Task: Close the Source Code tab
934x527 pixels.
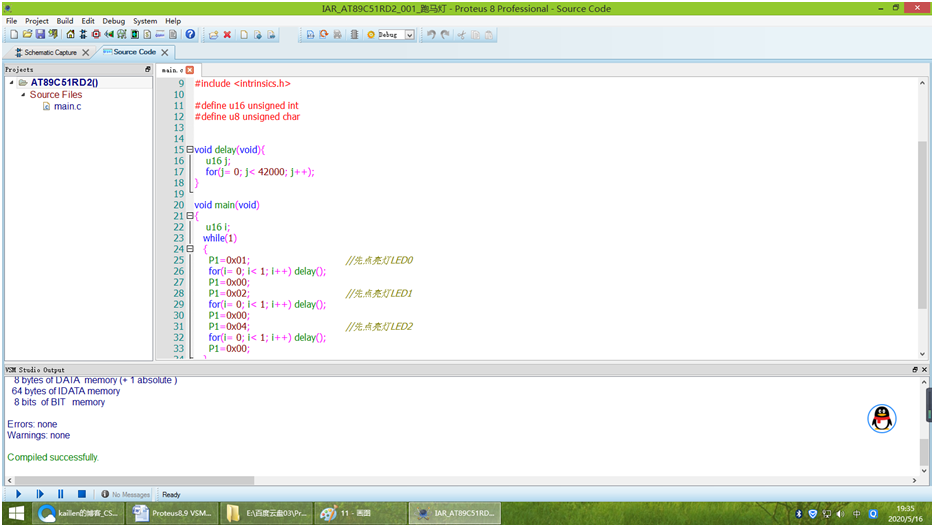Action: (164, 52)
